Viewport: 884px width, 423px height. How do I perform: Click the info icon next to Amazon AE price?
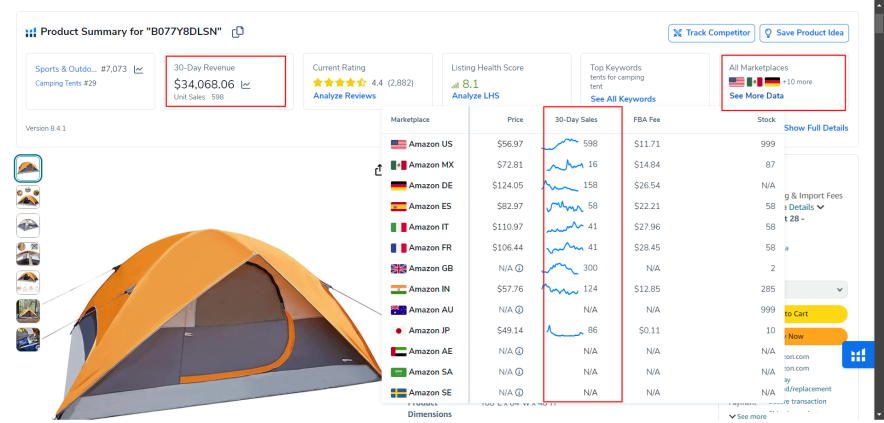point(519,351)
